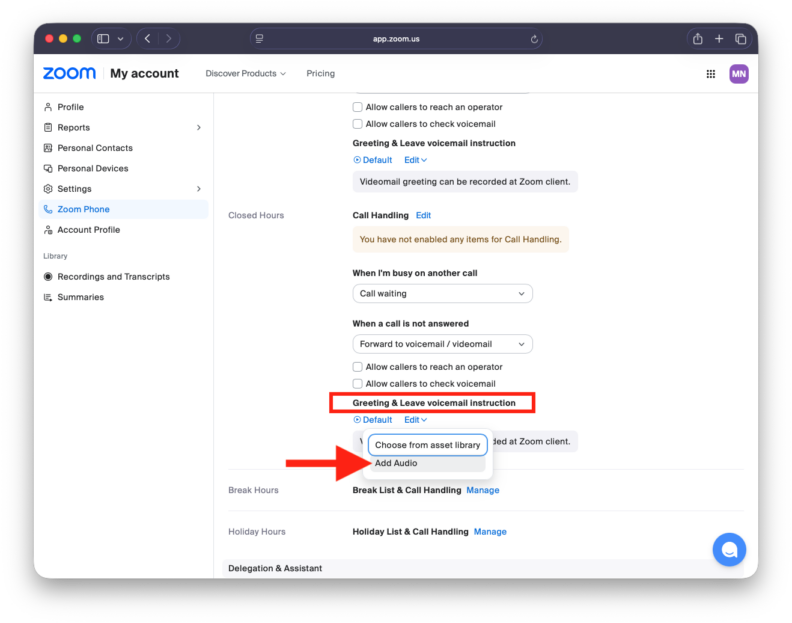Click Manage for Break List & Call Handling

pos(482,490)
